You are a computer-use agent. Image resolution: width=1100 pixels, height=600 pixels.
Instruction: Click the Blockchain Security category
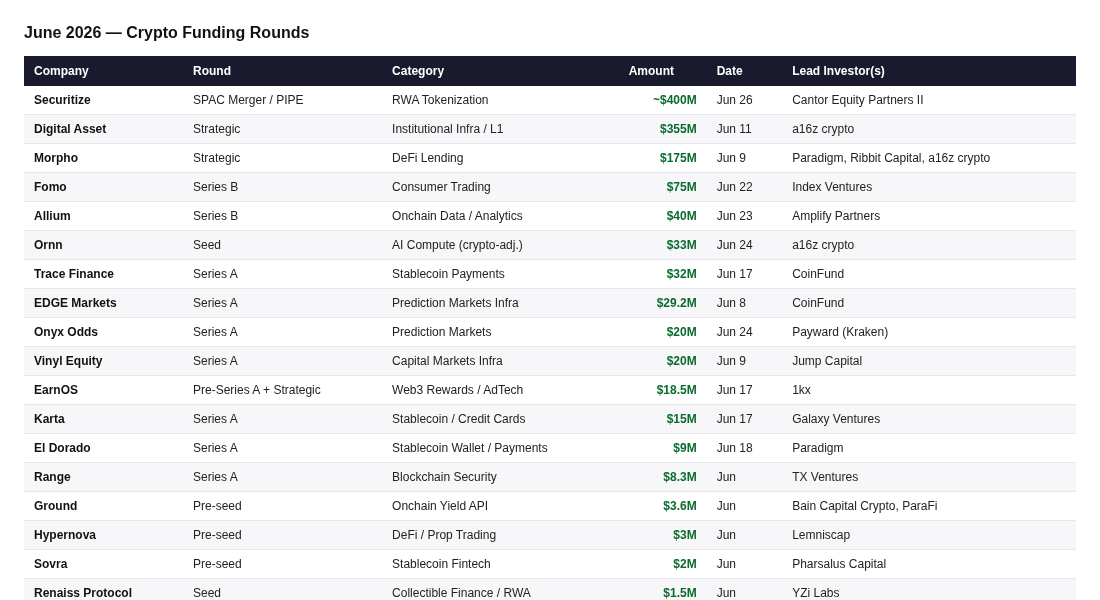(x=444, y=477)
